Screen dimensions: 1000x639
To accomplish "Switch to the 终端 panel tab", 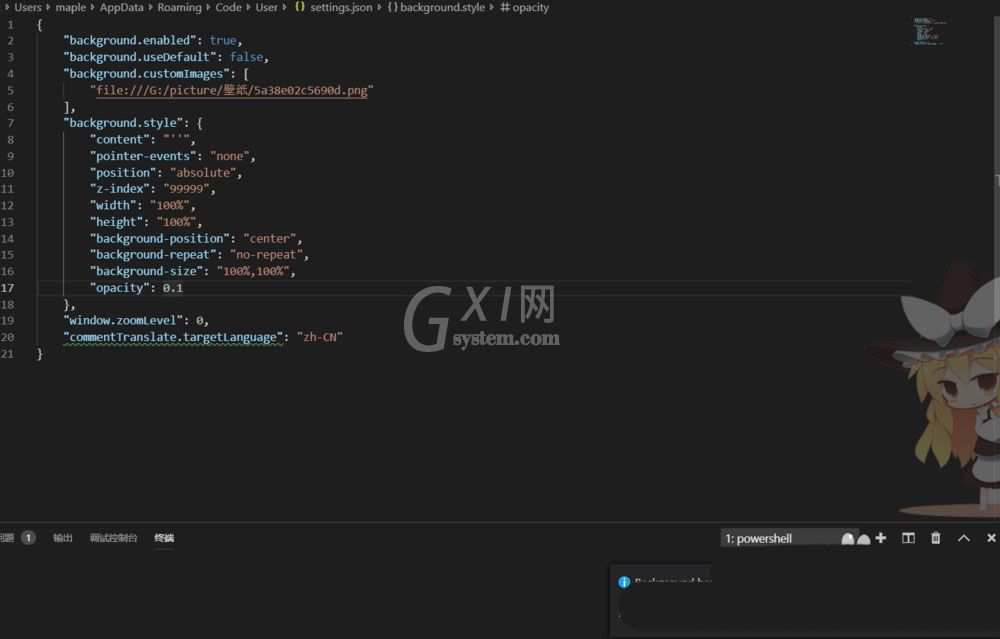I will 164,538.
